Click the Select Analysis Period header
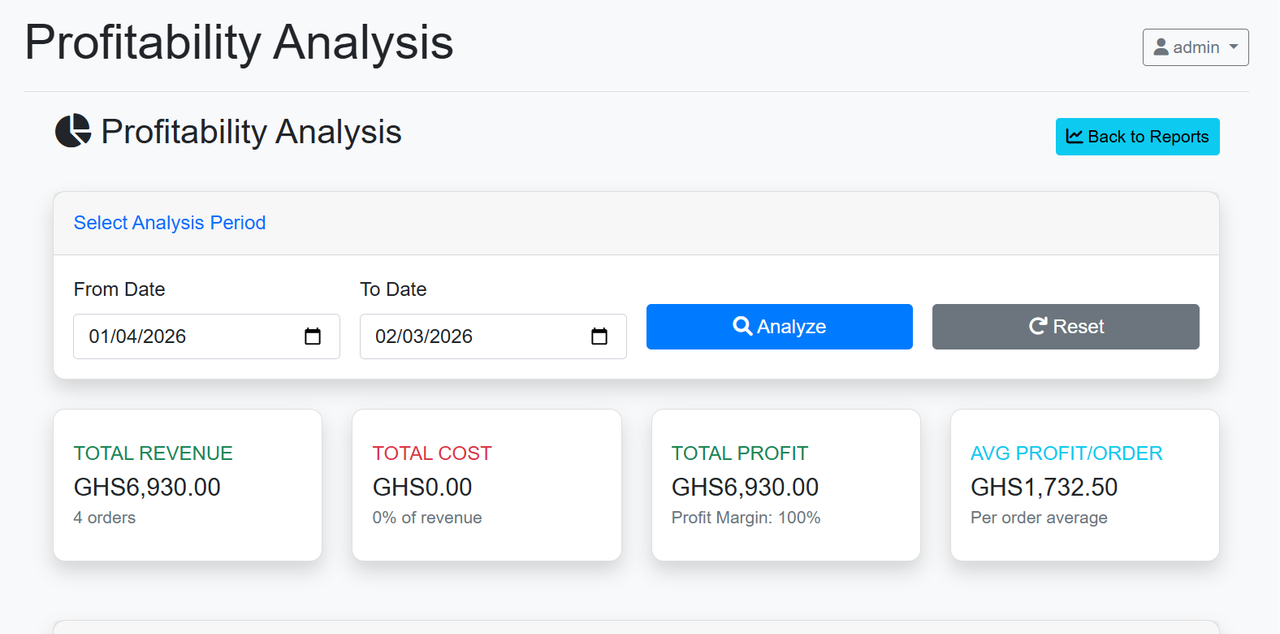 pyautogui.click(x=170, y=223)
